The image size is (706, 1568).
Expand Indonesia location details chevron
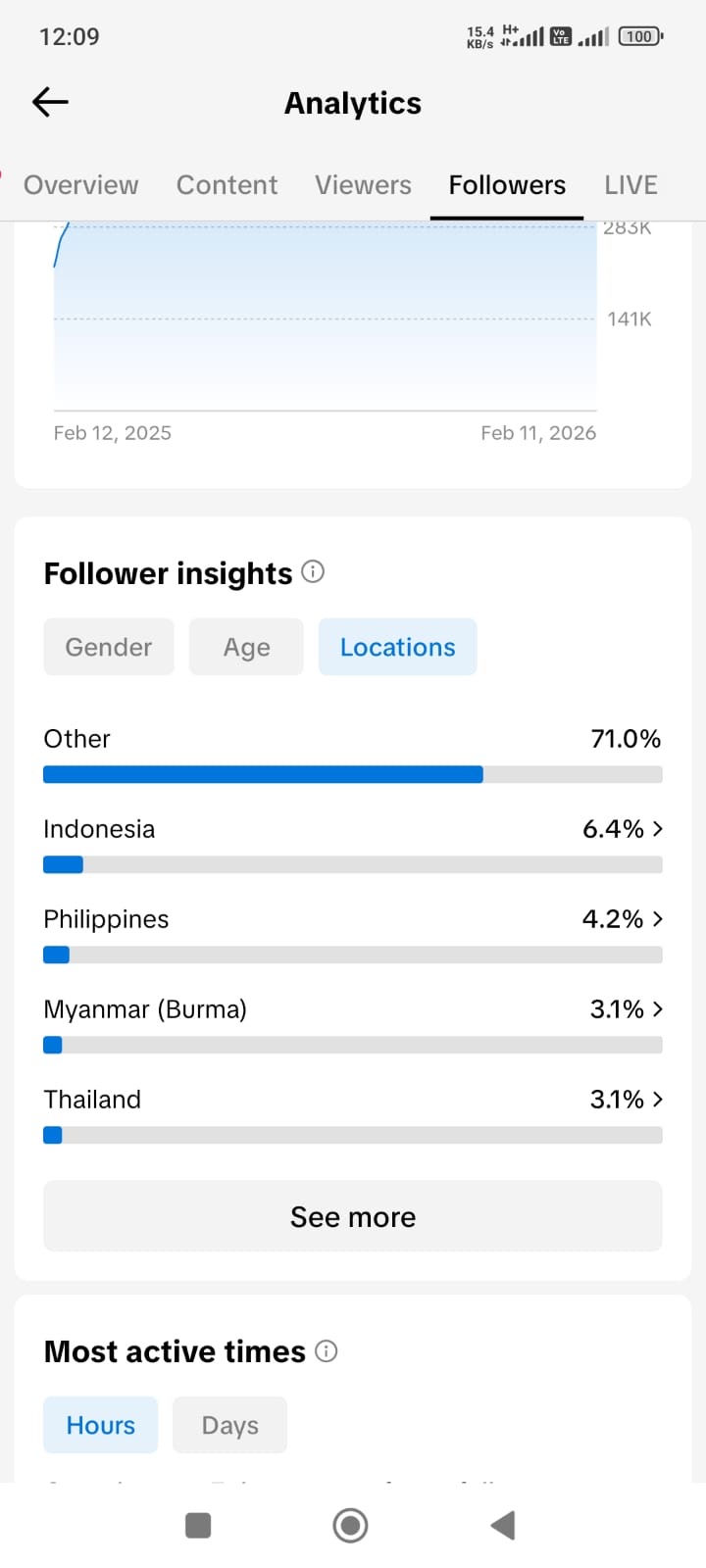tap(657, 829)
